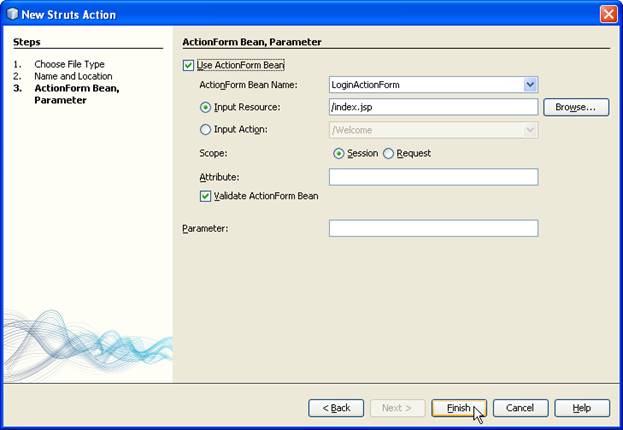Choose Session scope radio button
Image resolution: width=623 pixels, height=430 pixels.
[339, 153]
